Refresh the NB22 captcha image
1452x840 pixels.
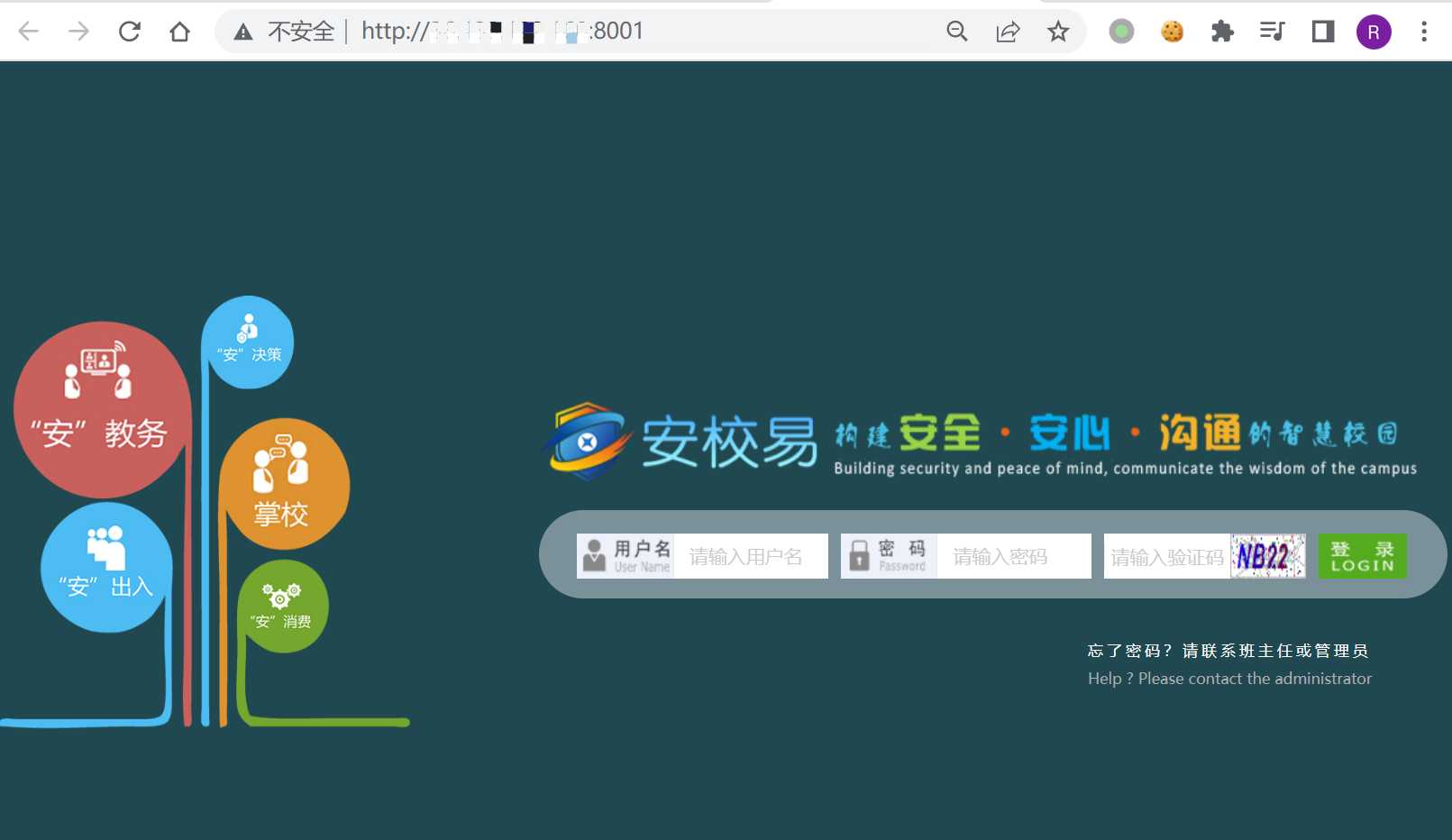[x=1267, y=556]
